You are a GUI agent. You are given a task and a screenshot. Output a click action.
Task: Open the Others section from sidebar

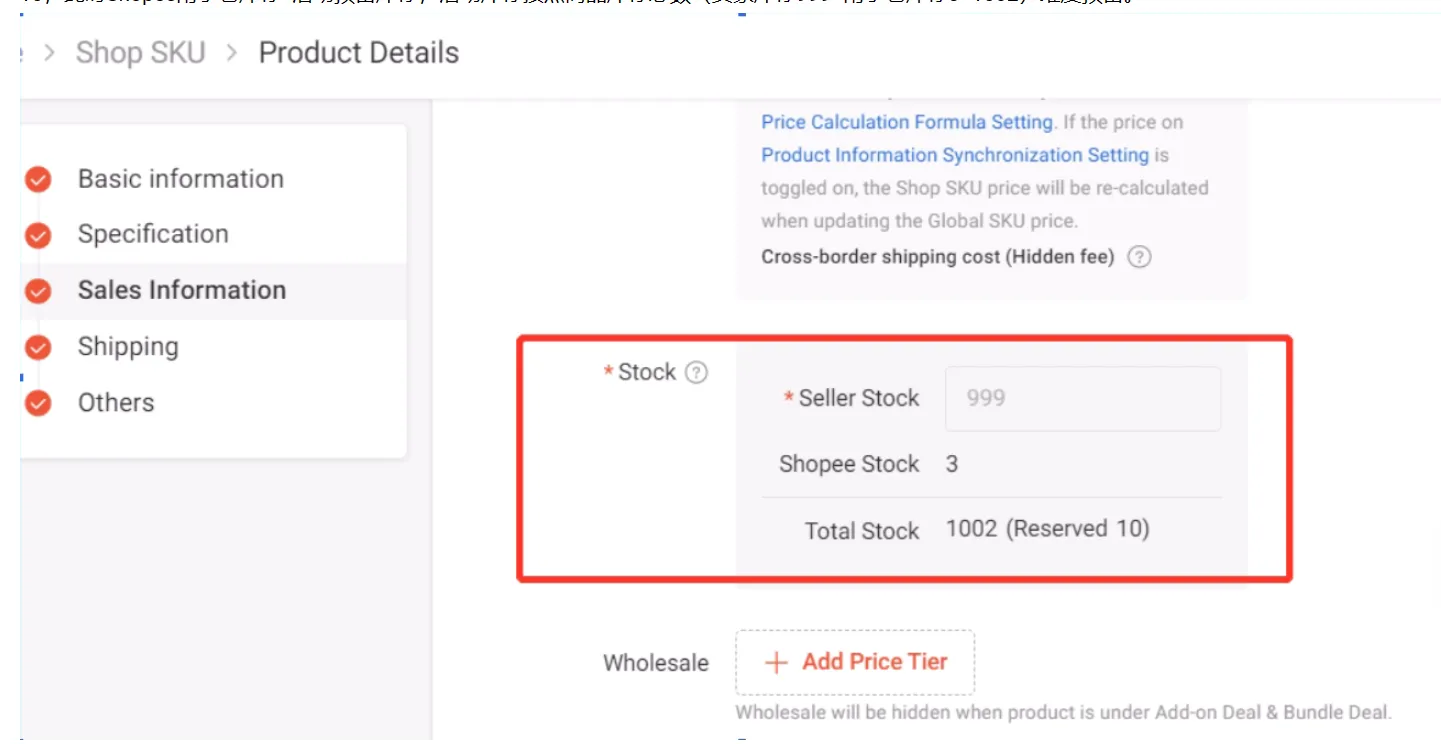click(115, 403)
